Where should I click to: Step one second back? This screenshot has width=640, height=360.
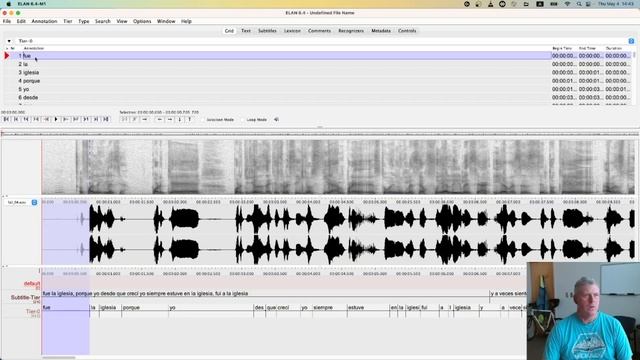coord(26,119)
